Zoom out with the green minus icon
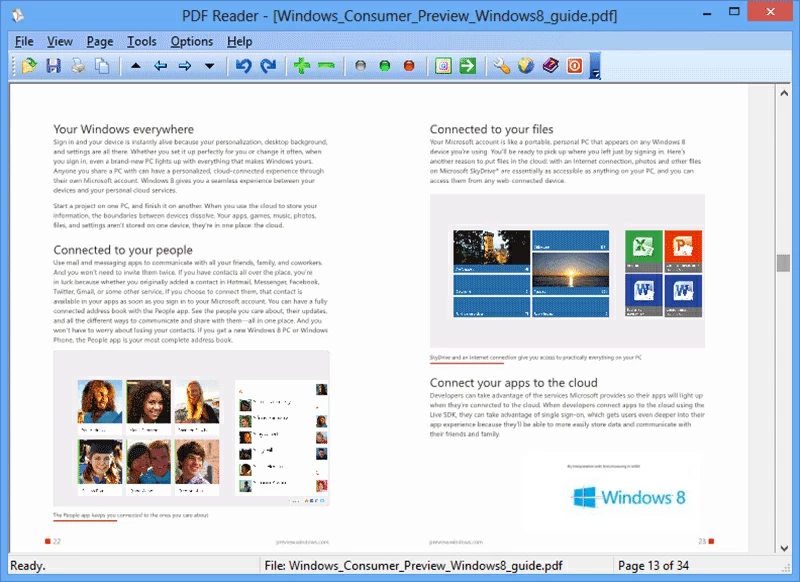Image resolution: width=800 pixels, height=582 pixels. (325, 66)
